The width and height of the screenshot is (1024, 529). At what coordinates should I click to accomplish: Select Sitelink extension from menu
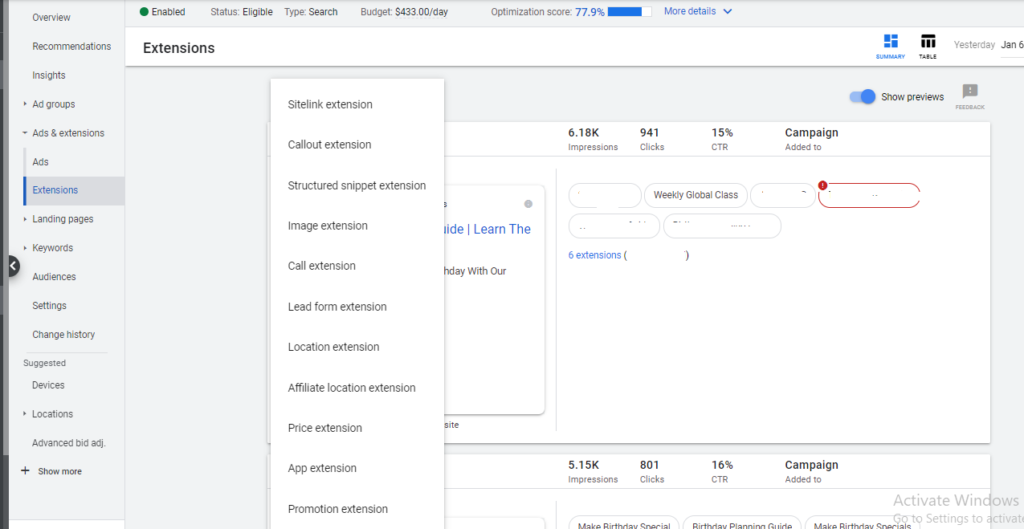pyautogui.click(x=330, y=104)
